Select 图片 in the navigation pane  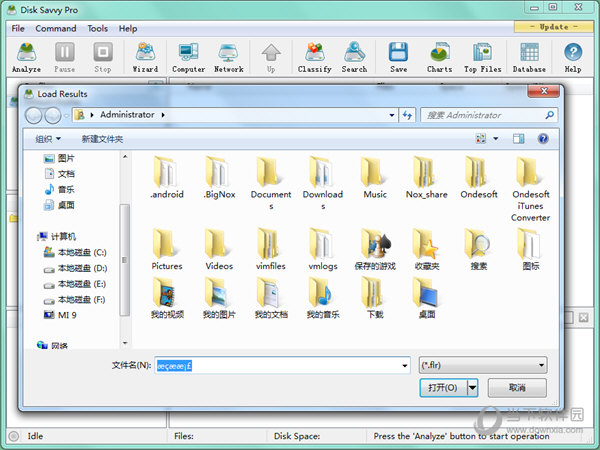[x=59, y=158]
